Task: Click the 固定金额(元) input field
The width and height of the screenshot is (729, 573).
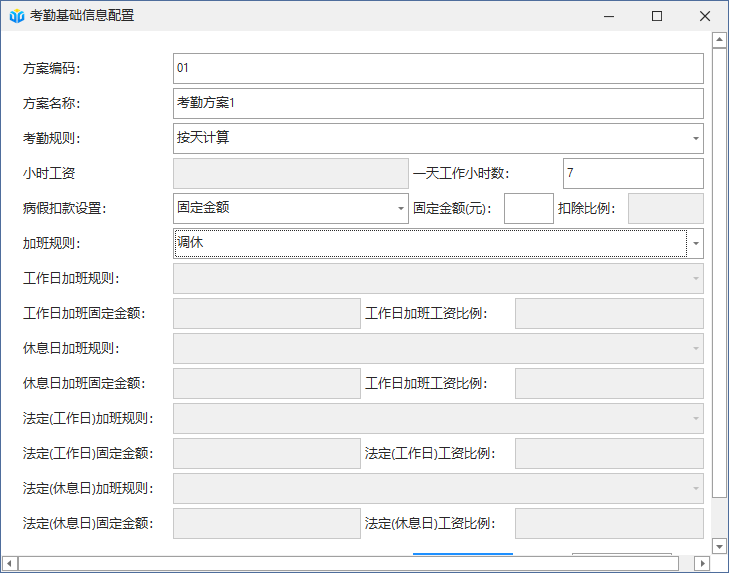Action: 529,208
